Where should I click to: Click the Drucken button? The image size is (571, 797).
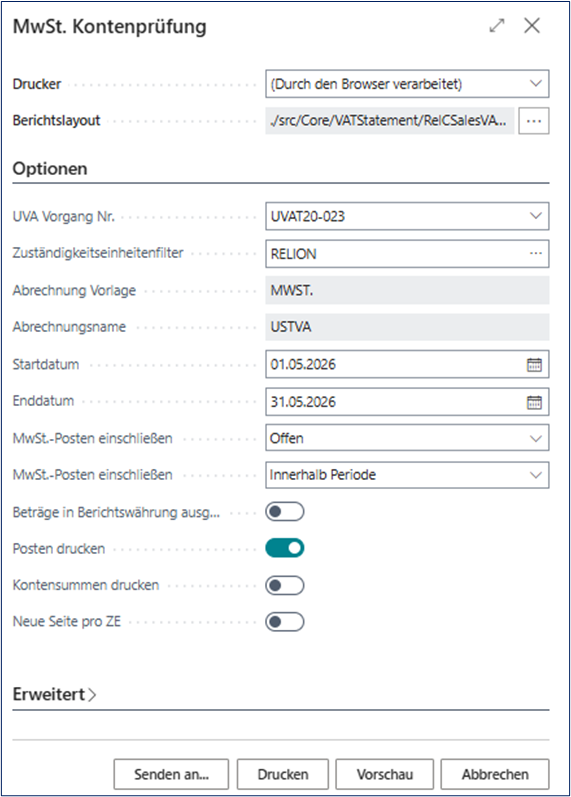[x=283, y=774]
